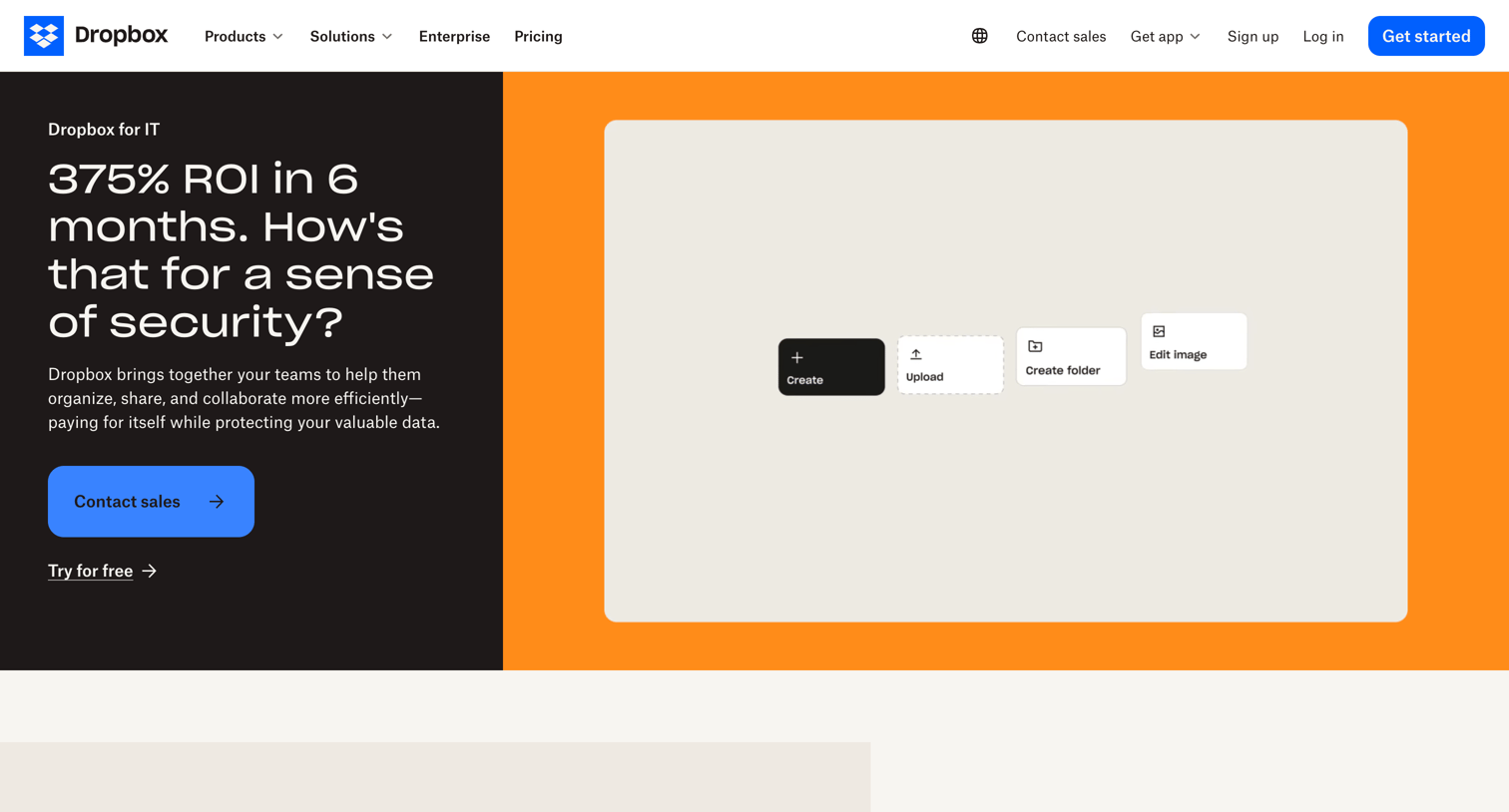Expand the Products dropdown chevron
Screen dimensions: 1509x812
point(277,37)
